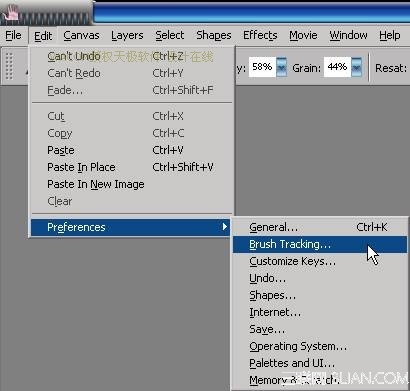The width and height of the screenshot is (410, 391).
Task: Open Internet... preferences
Action: 320,312
